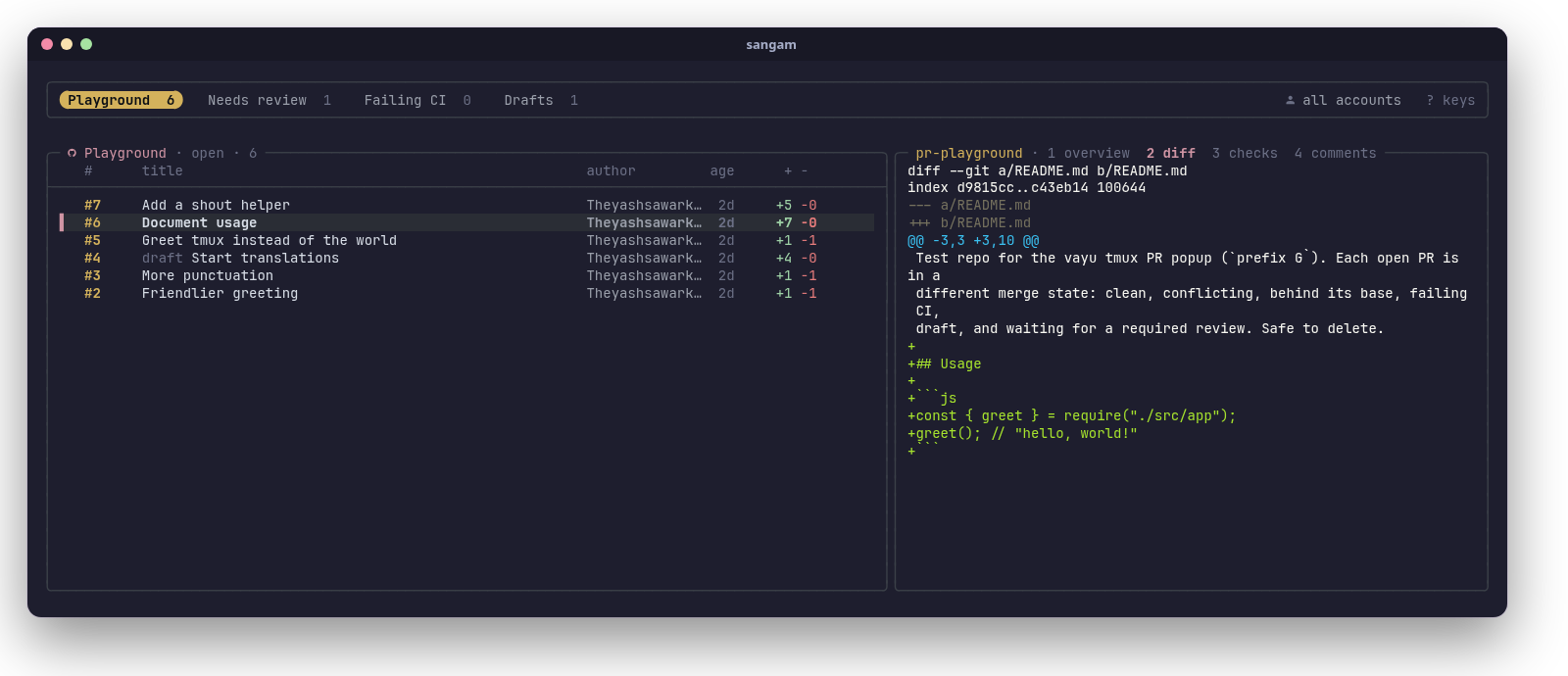Open the Failing CI tab
This screenshot has width=1568, height=676.
point(417,100)
